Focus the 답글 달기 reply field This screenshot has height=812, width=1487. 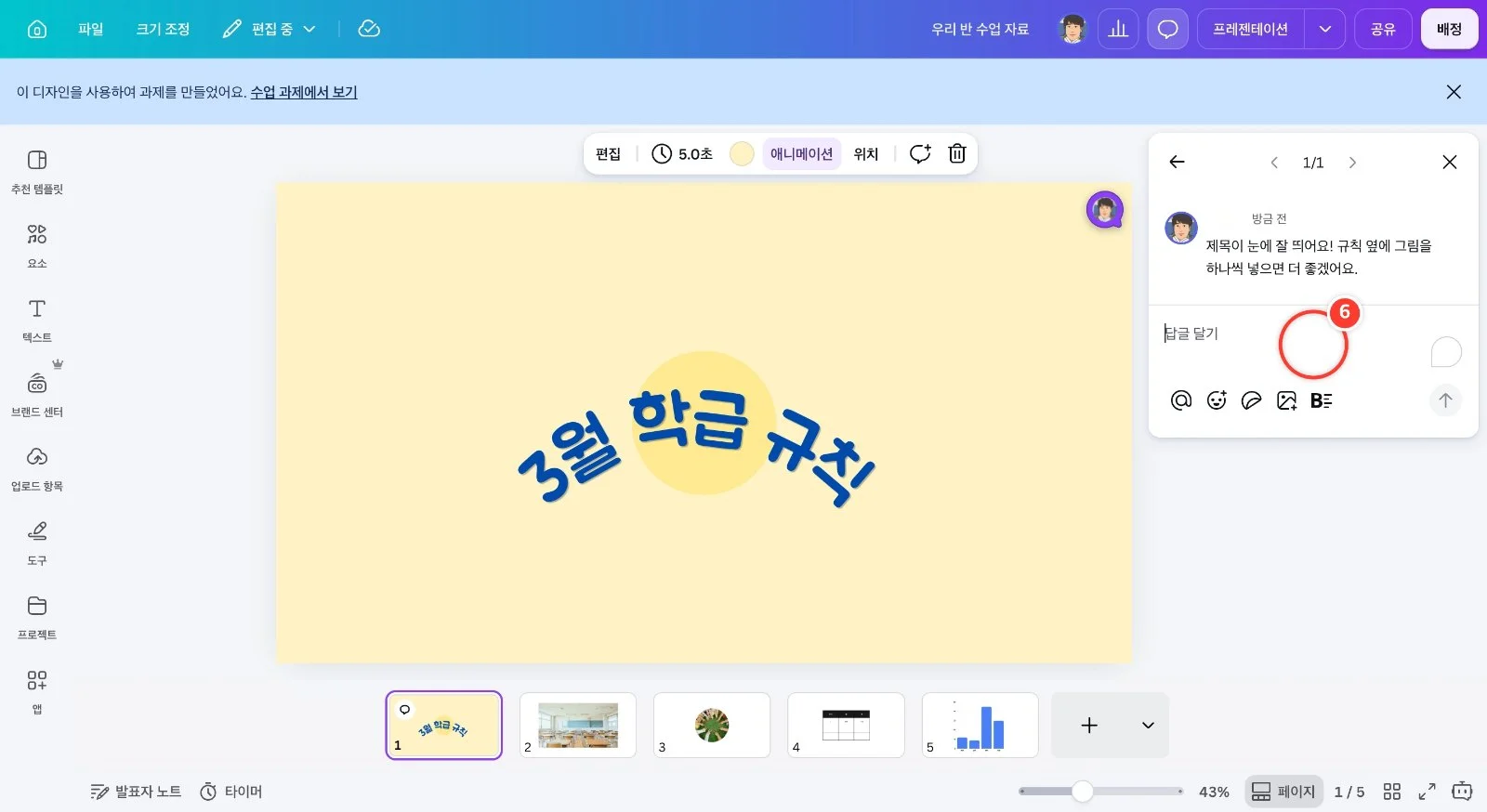[x=1292, y=334]
